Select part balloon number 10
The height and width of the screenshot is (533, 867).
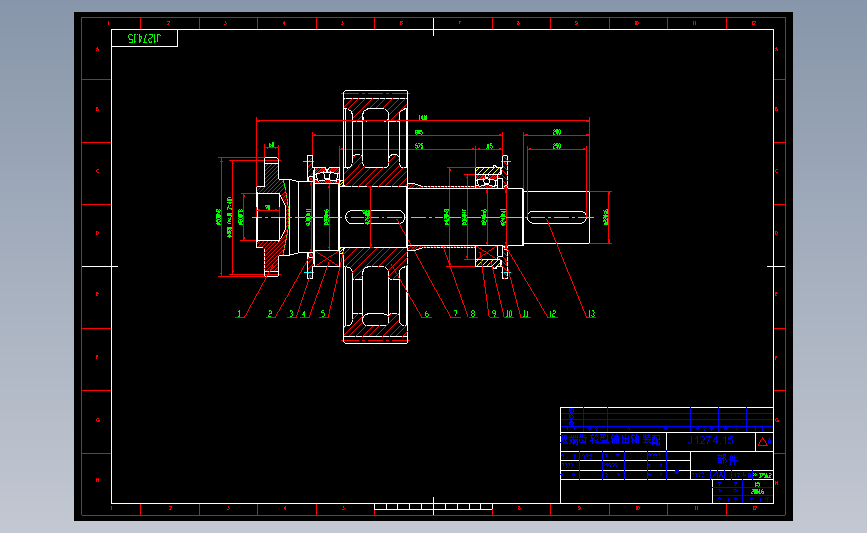[509, 313]
